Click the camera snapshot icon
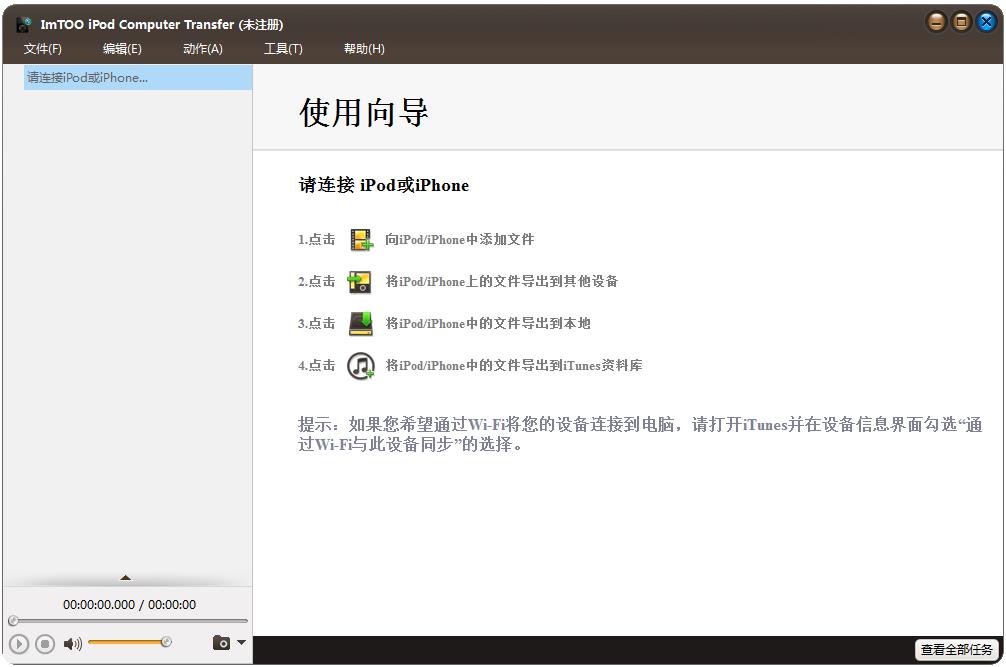Viewport: 1006px width, 667px height. [220, 643]
